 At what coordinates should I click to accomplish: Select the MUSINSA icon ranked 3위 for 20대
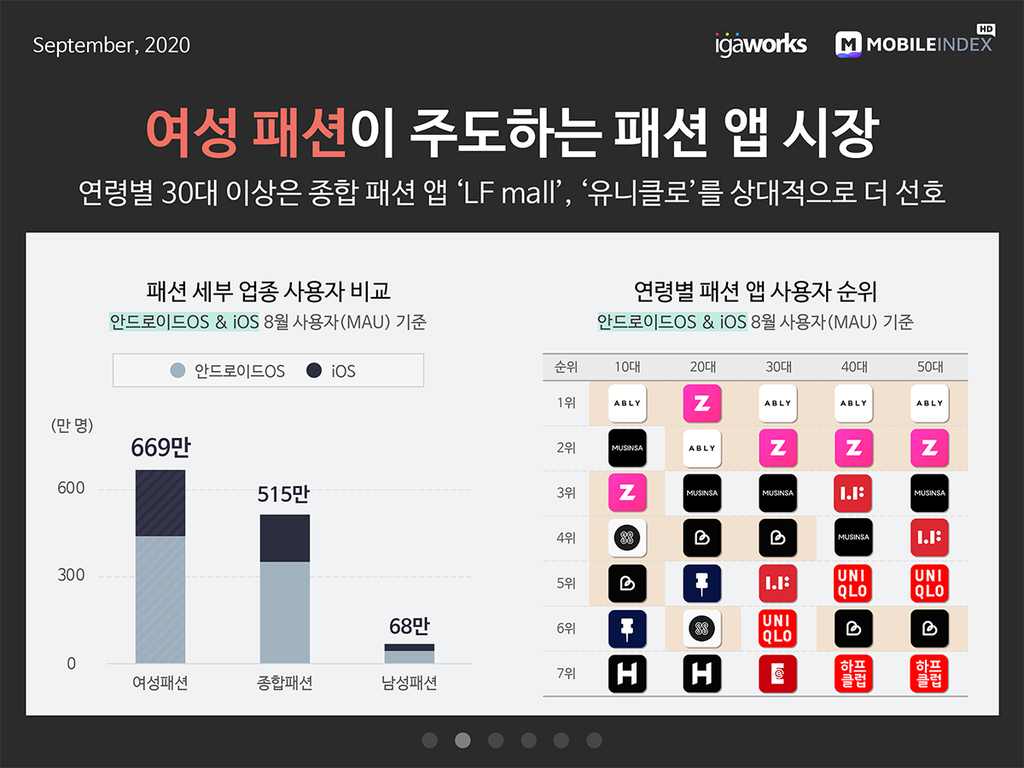point(702,493)
